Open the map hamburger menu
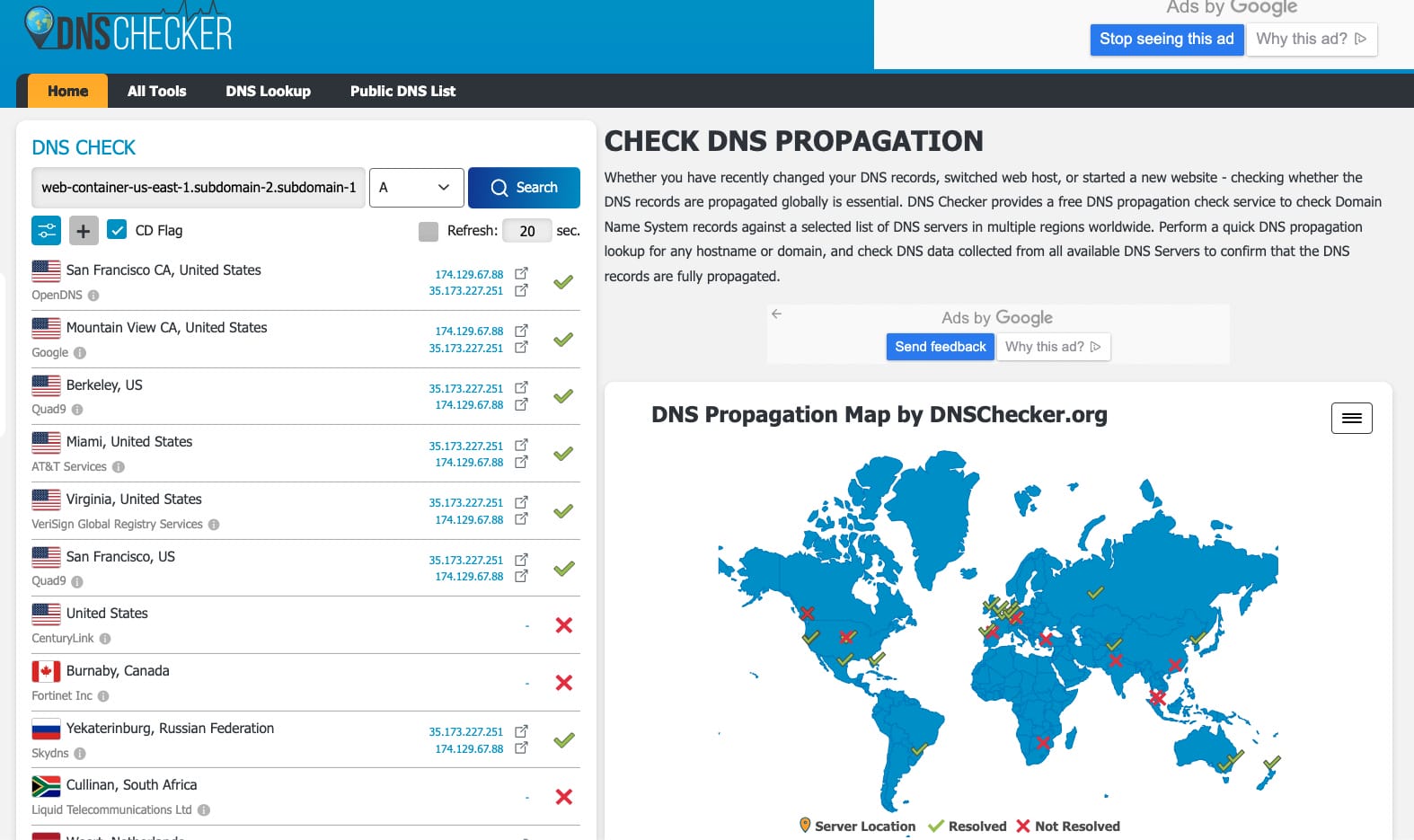1414x840 pixels. 1352,418
